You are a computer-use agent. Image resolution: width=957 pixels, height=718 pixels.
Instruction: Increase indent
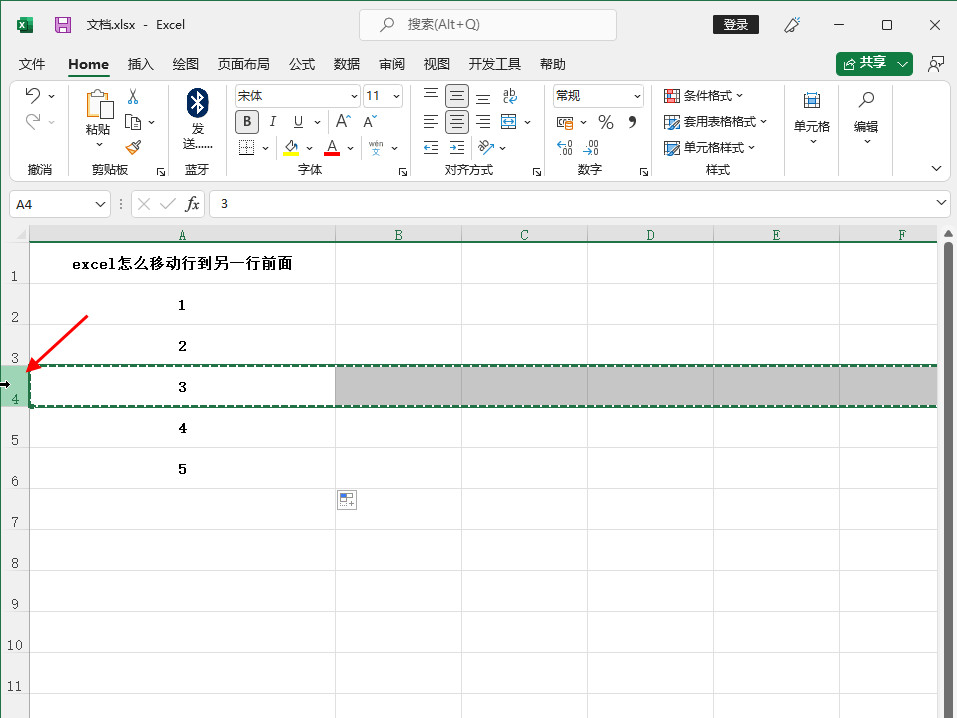coord(457,148)
